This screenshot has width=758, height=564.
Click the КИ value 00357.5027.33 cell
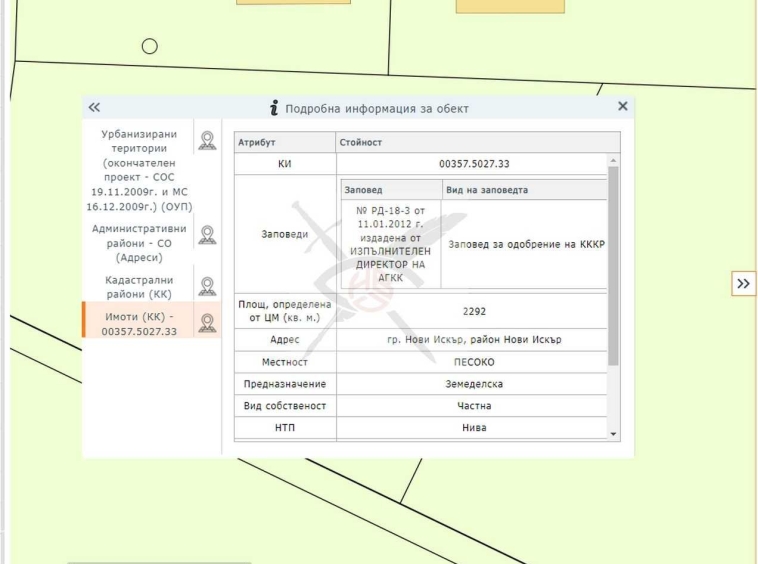[473, 163]
